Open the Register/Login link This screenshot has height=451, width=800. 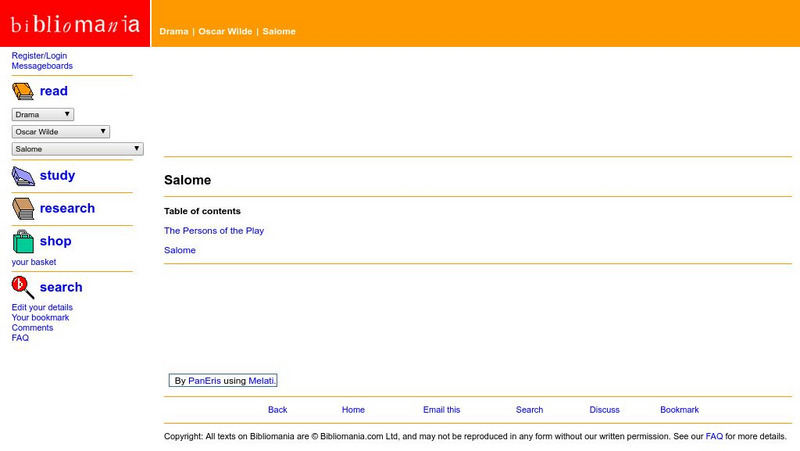coord(39,56)
